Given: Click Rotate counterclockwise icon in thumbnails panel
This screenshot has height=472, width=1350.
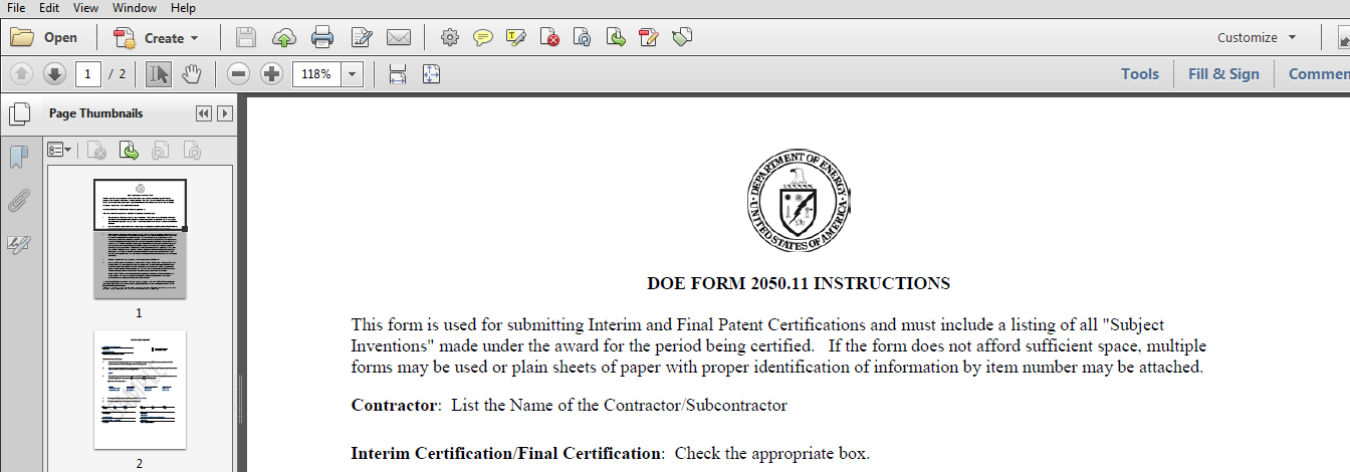Looking at the screenshot, I should pos(160,150).
